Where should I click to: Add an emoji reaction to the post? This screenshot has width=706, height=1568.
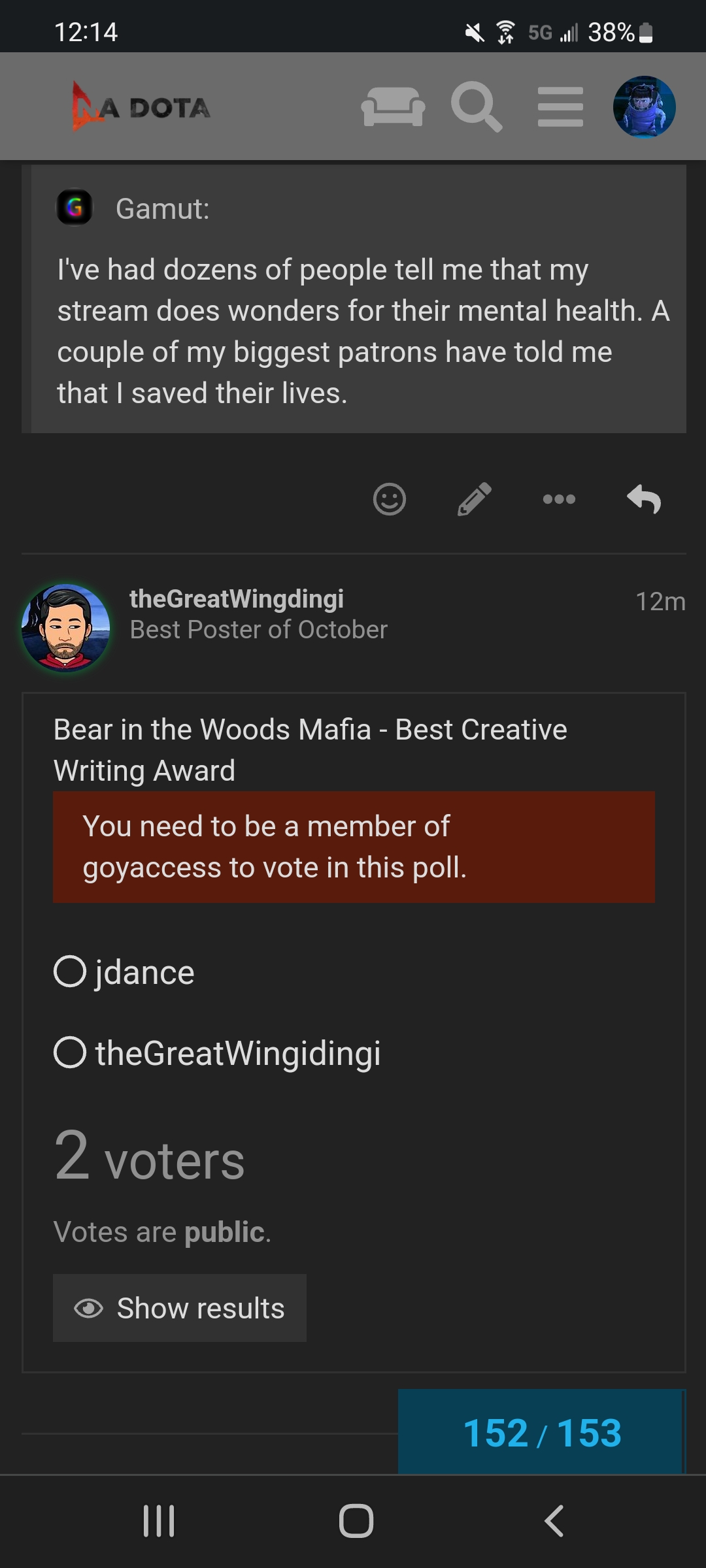(x=390, y=499)
